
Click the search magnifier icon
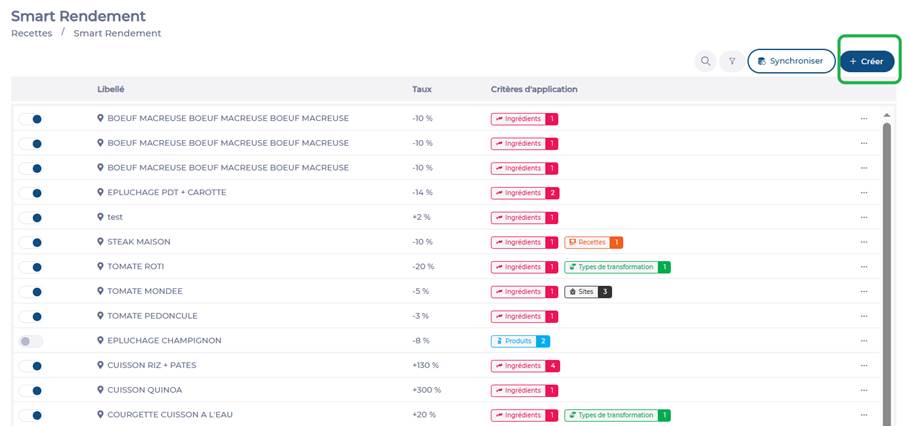pos(706,61)
